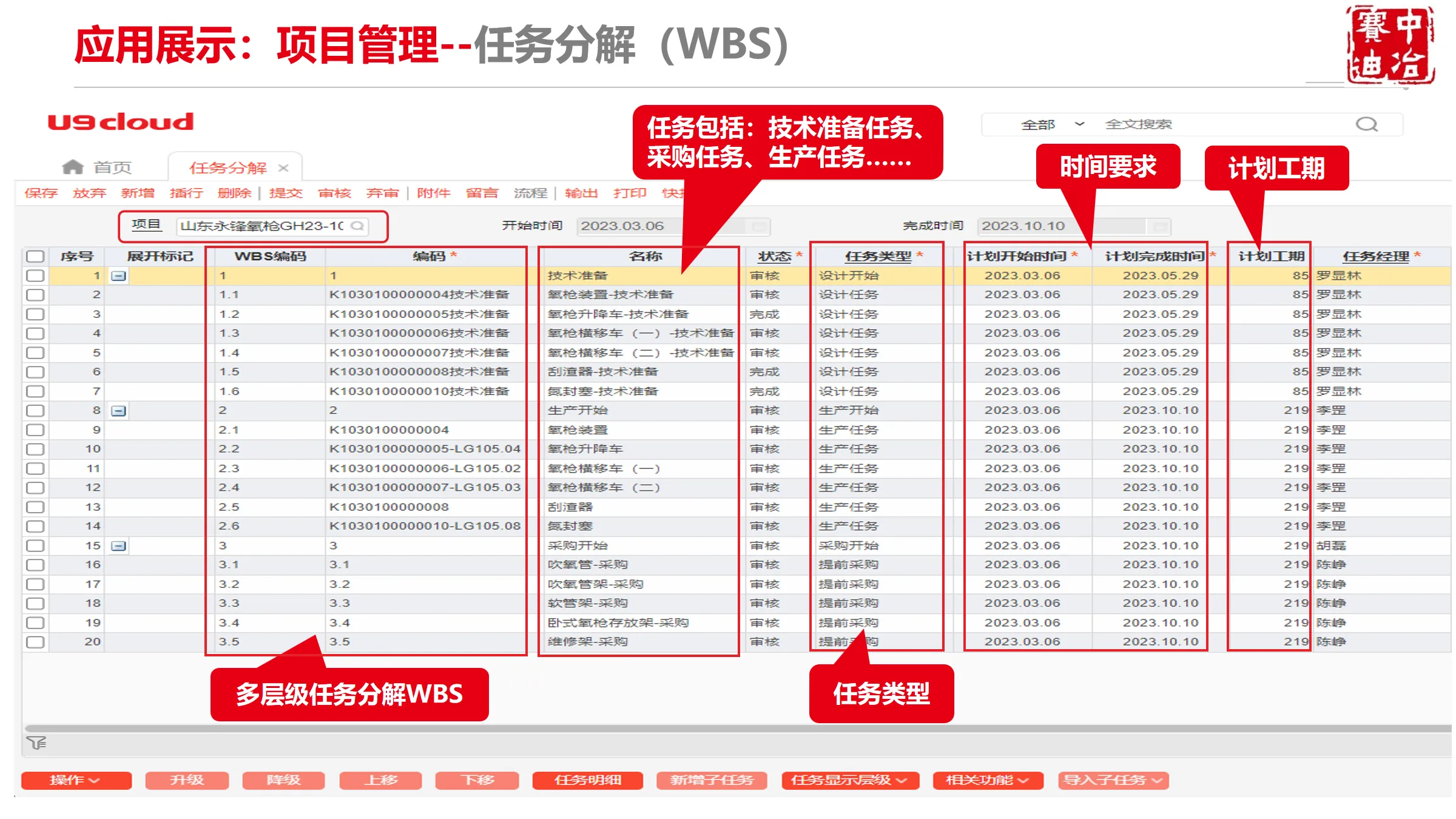Click code cell K1030100000005-LG105.04

tap(425, 449)
